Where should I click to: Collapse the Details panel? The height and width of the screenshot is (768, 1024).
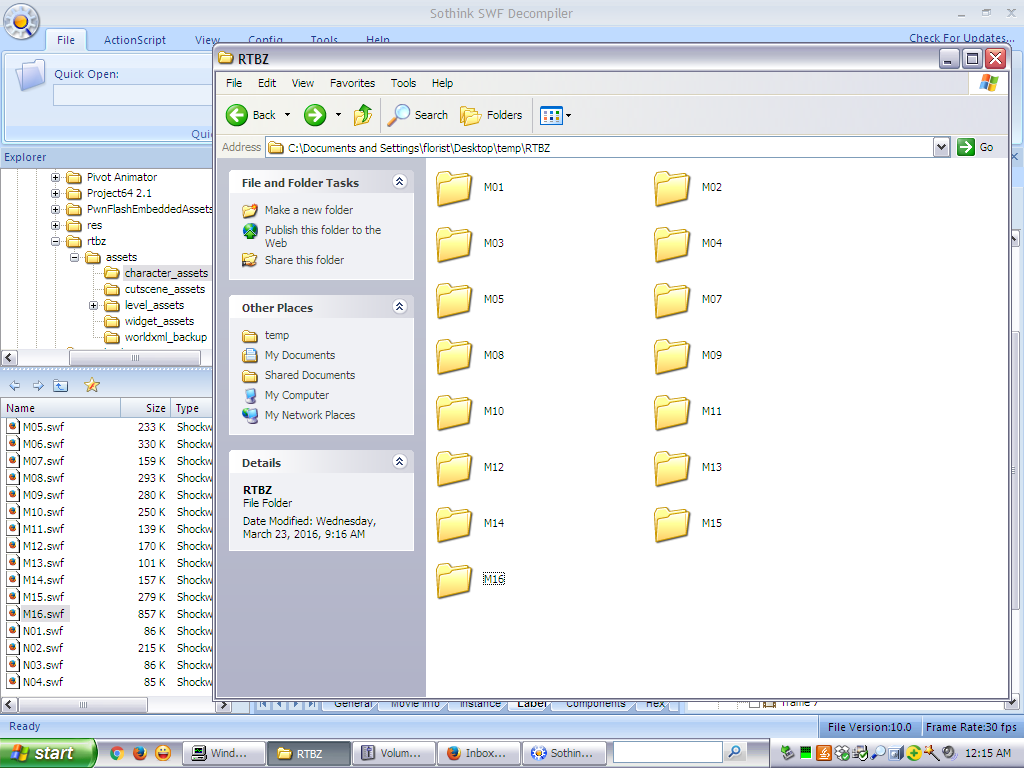click(400, 462)
